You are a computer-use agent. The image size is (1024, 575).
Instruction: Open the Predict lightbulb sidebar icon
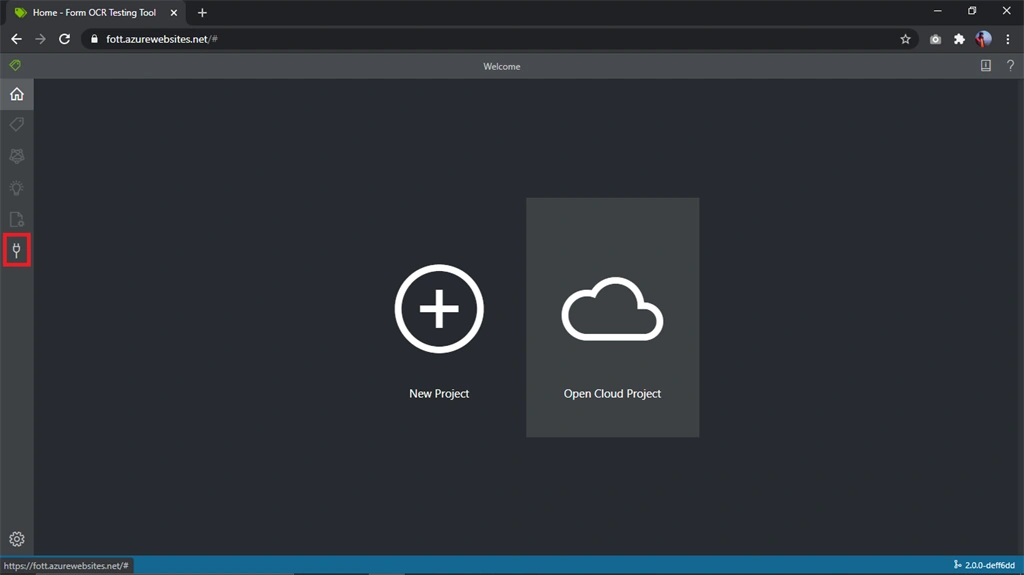16,188
